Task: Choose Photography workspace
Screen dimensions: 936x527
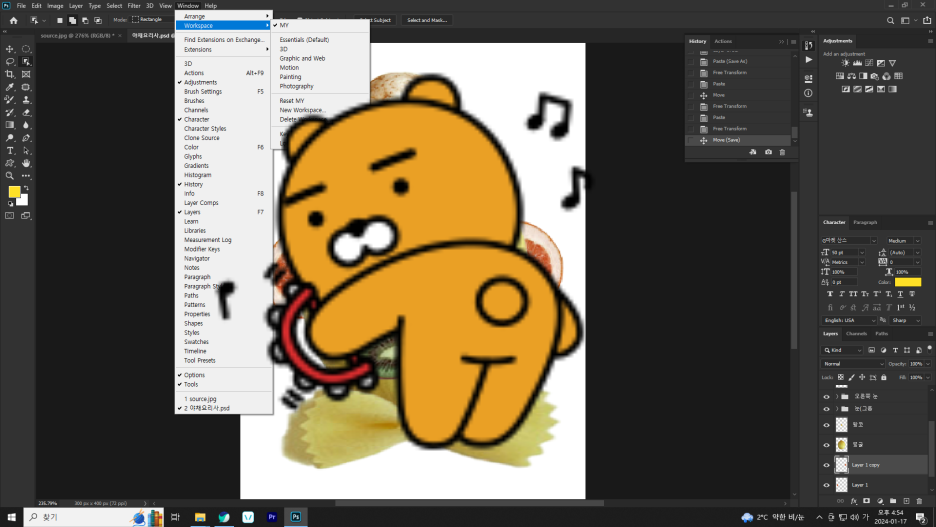Action: [x=296, y=86]
